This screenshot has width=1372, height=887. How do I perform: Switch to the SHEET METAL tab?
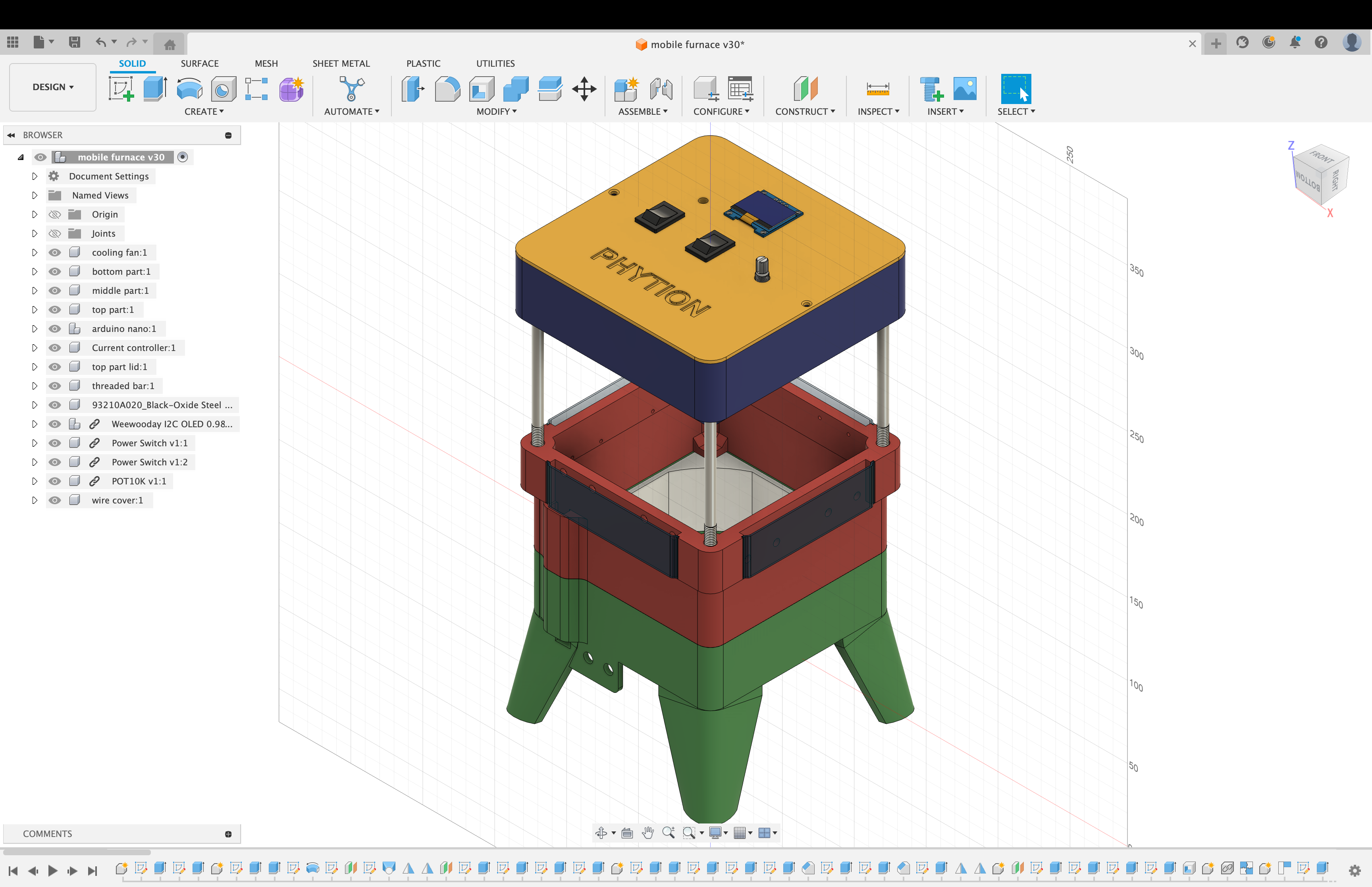click(x=341, y=63)
